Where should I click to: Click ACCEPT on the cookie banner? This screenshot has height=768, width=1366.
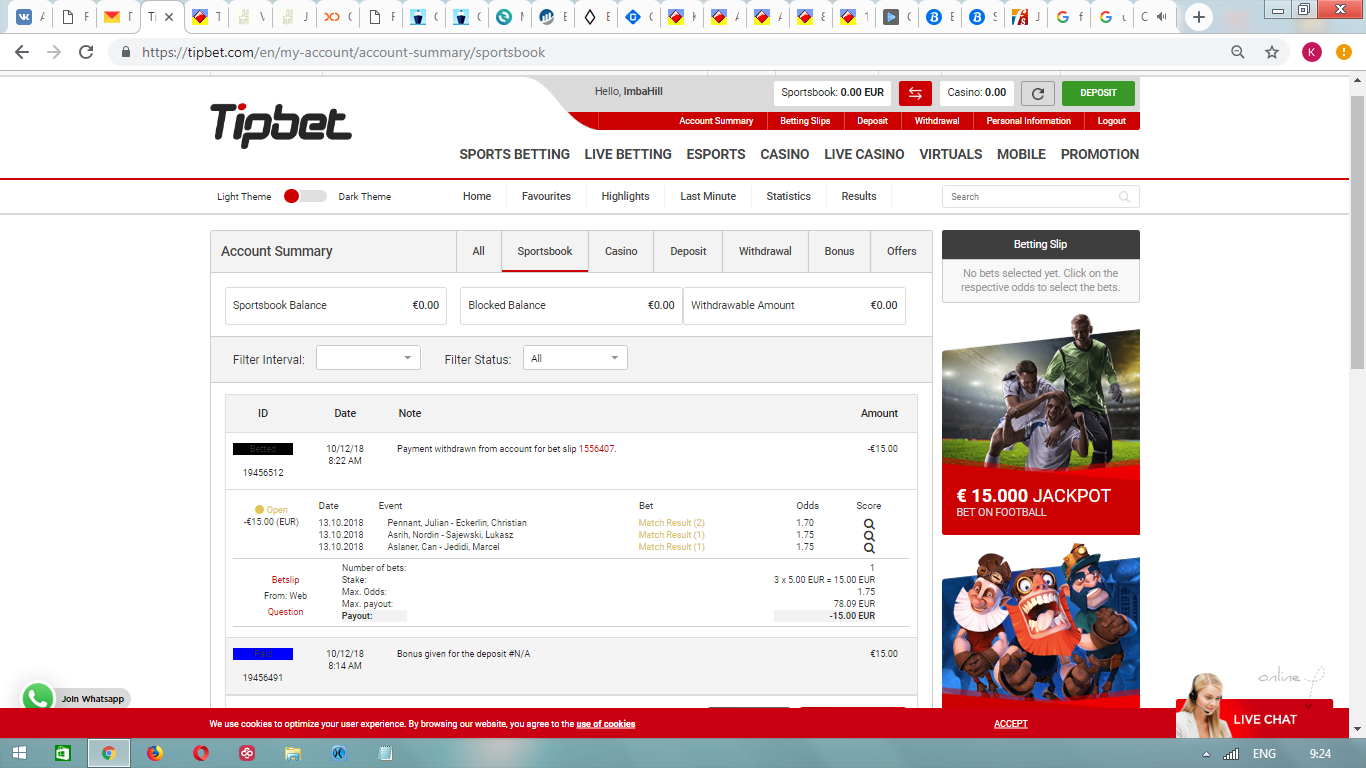[x=1011, y=724]
